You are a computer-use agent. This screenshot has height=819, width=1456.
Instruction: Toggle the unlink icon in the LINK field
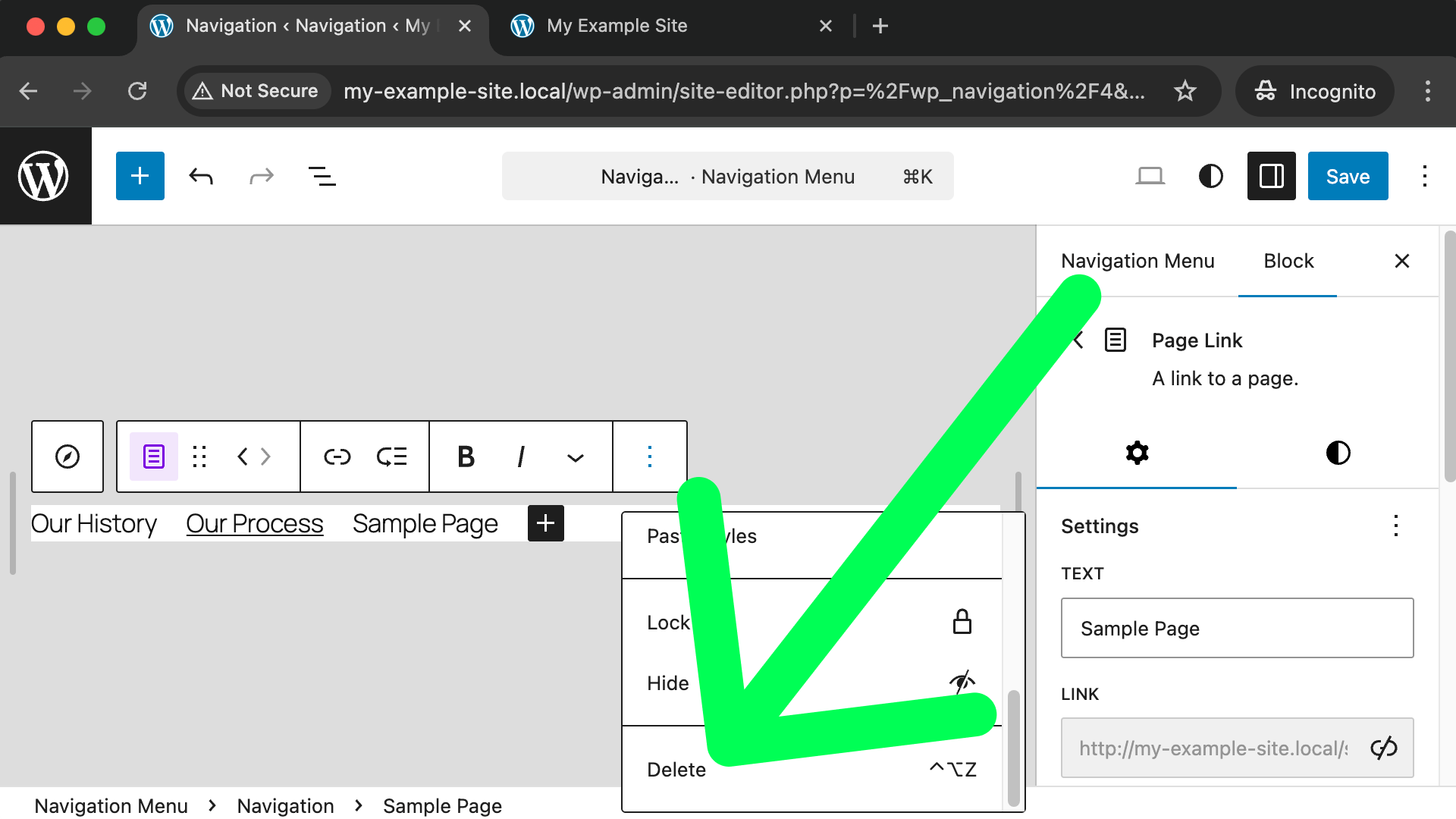pos(1383,748)
